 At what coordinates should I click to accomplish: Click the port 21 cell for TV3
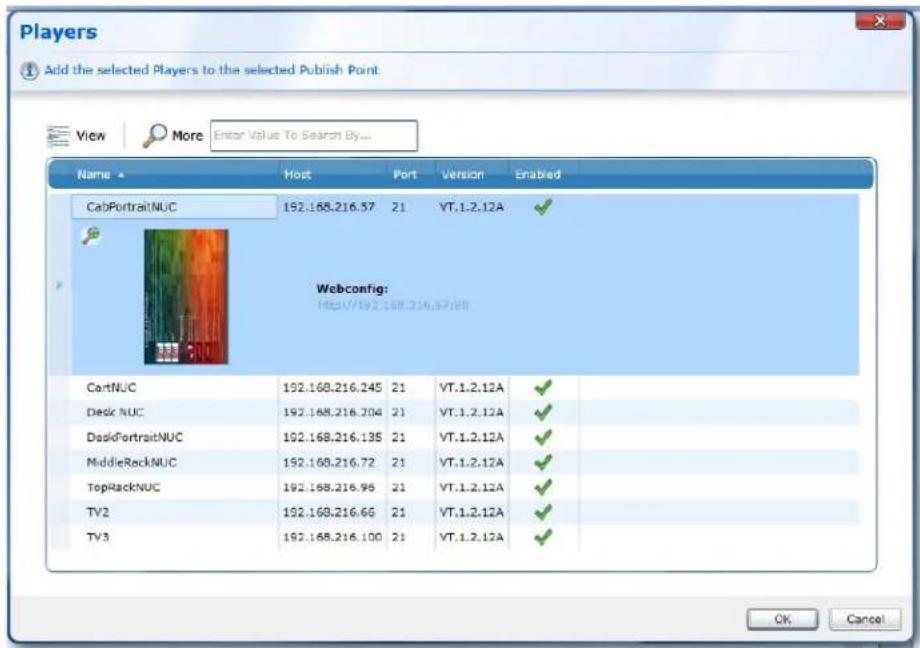coord(399,537)
